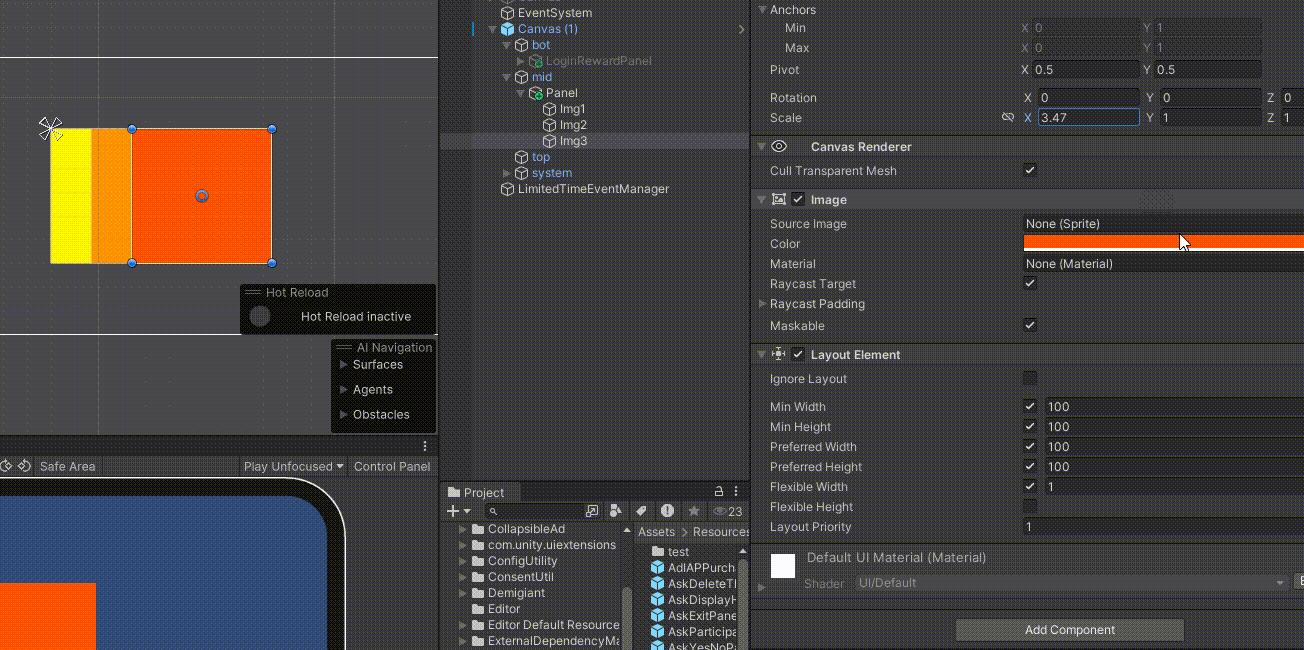Enable the Ignore Layout checkbox
This screenshot has height=650, width=1304.
point(1030,379)
